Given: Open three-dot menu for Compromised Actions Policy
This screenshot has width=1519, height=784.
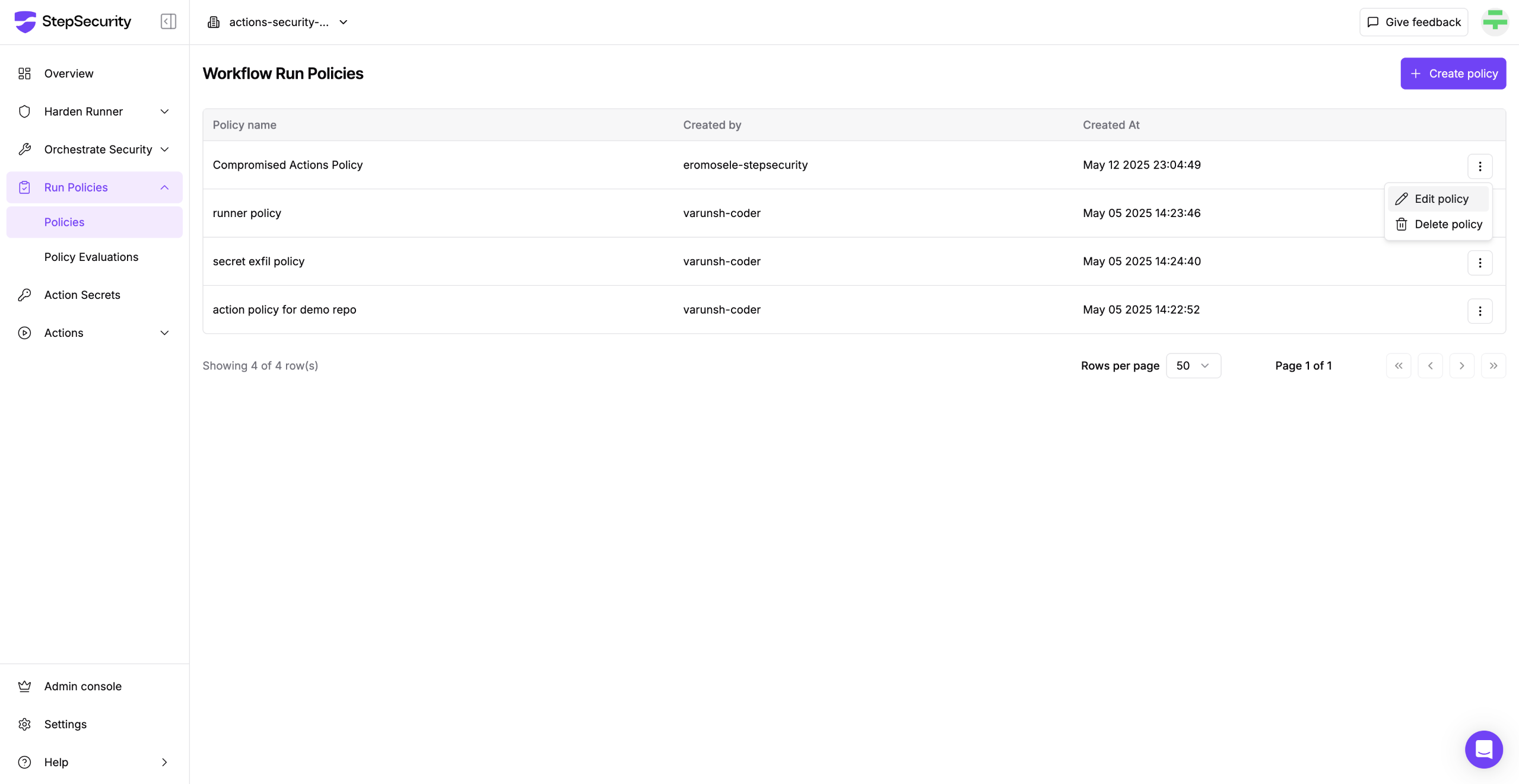Looking at the screenshot, I should coord(1480,166).
